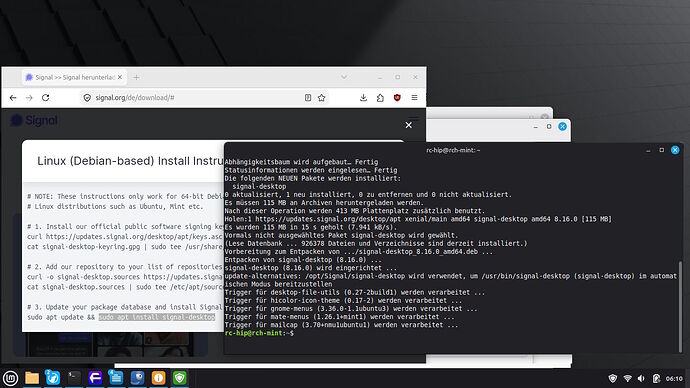Minimize the middle background window
690x388 pixels.
(x=535, y=127)
